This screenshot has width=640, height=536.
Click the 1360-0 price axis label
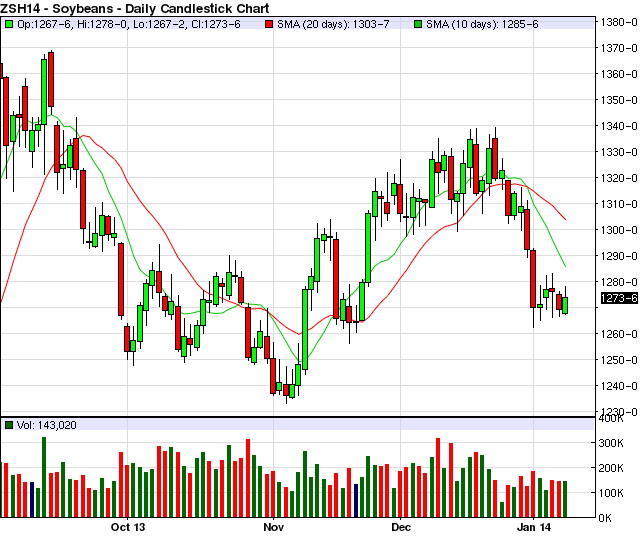click(619, 74)
